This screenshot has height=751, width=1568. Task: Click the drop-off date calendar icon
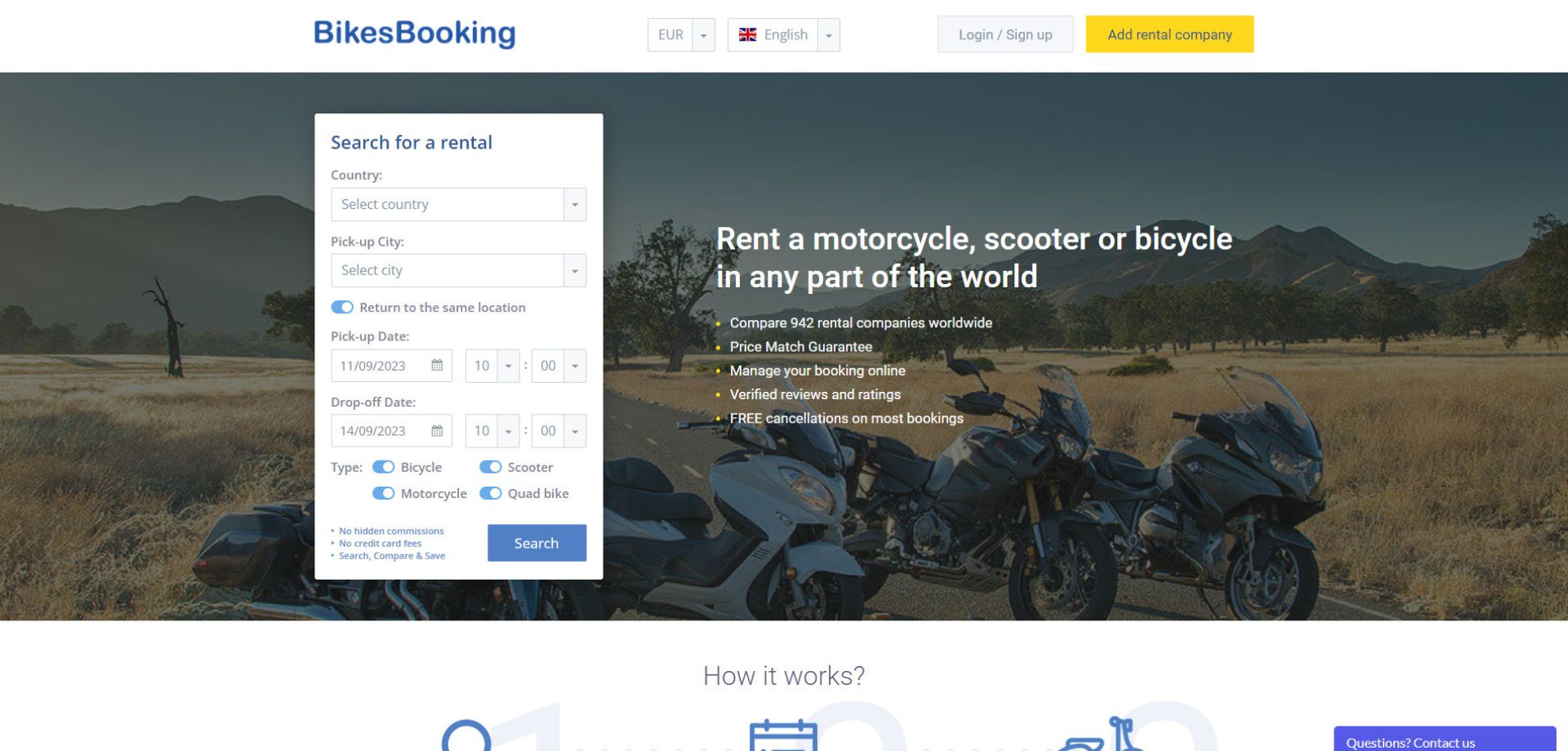[x=436, y=430]
